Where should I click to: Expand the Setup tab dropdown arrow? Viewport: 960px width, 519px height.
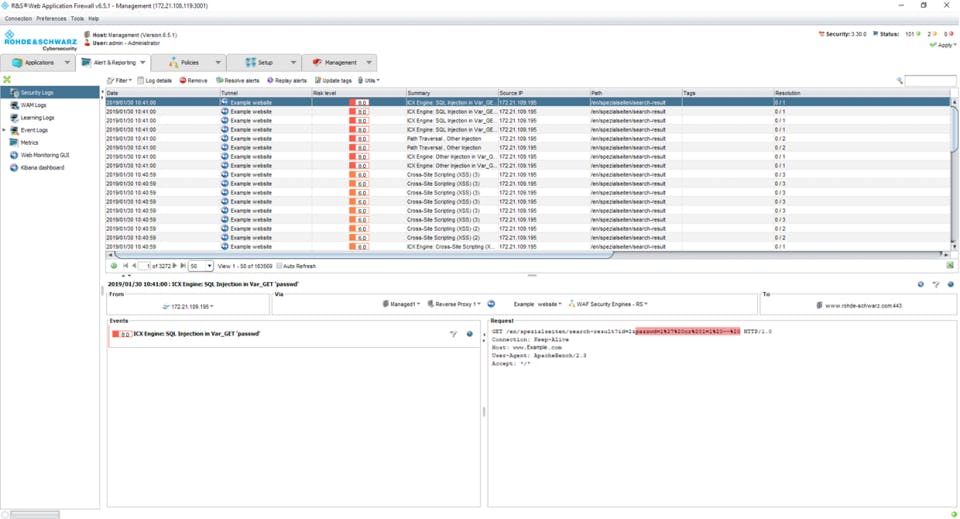point(293,62)
